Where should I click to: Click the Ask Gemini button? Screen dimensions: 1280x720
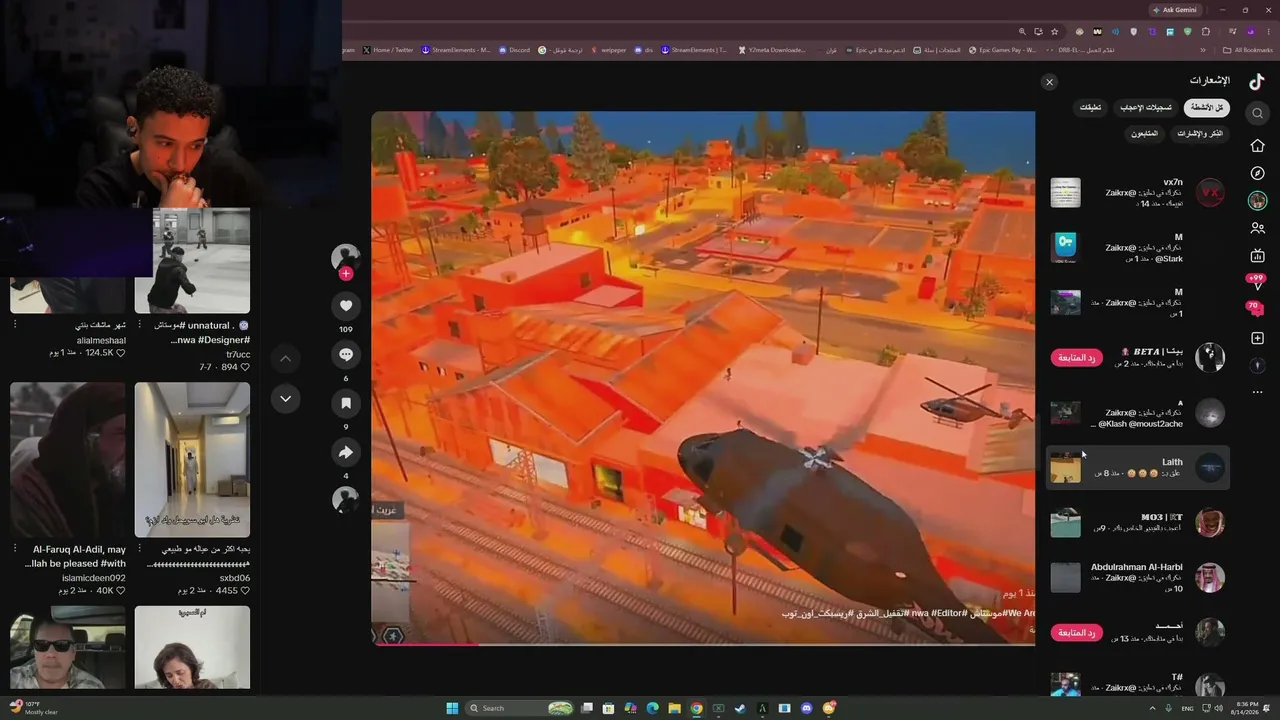(x=1175, y=10)
